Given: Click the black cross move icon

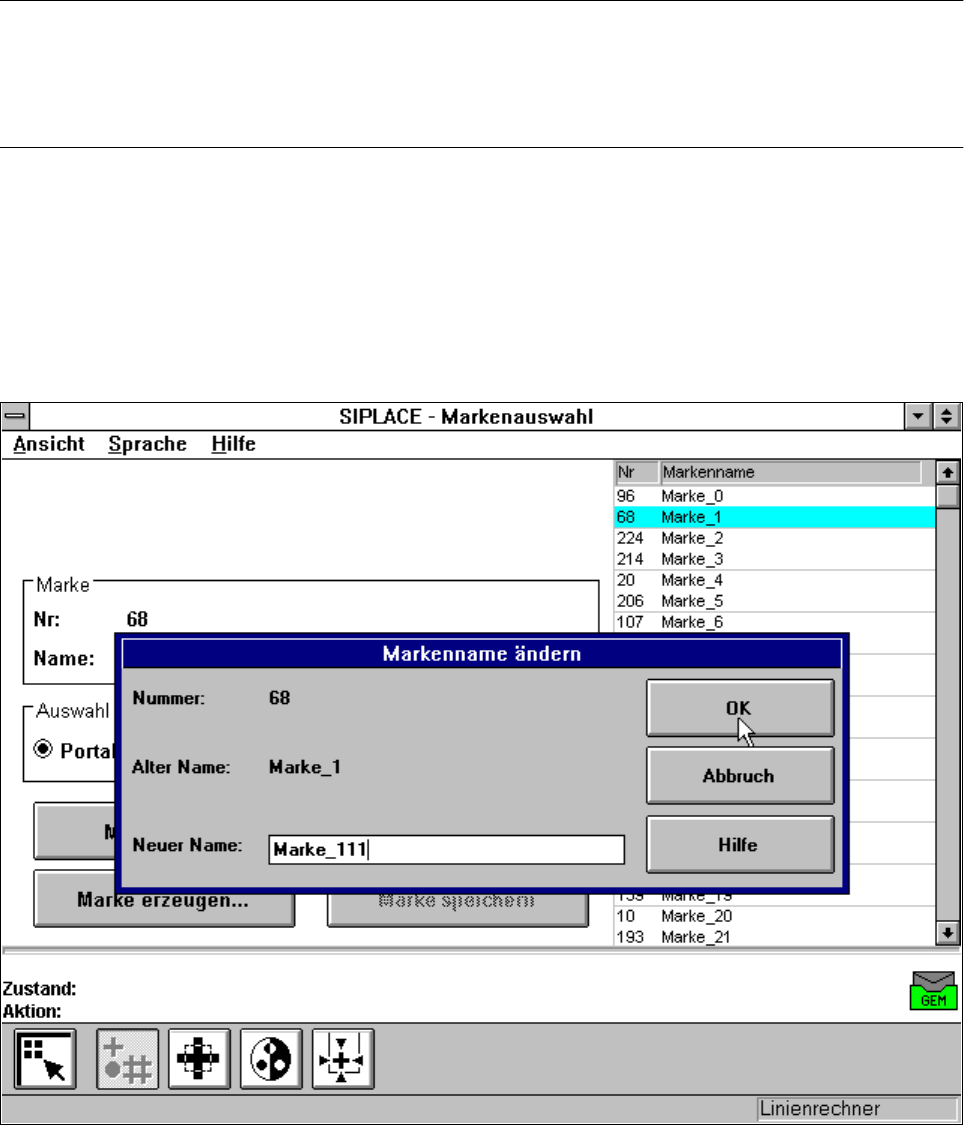Looking at the screenshot, I should pyautogui.click(x=199, y=1059).
